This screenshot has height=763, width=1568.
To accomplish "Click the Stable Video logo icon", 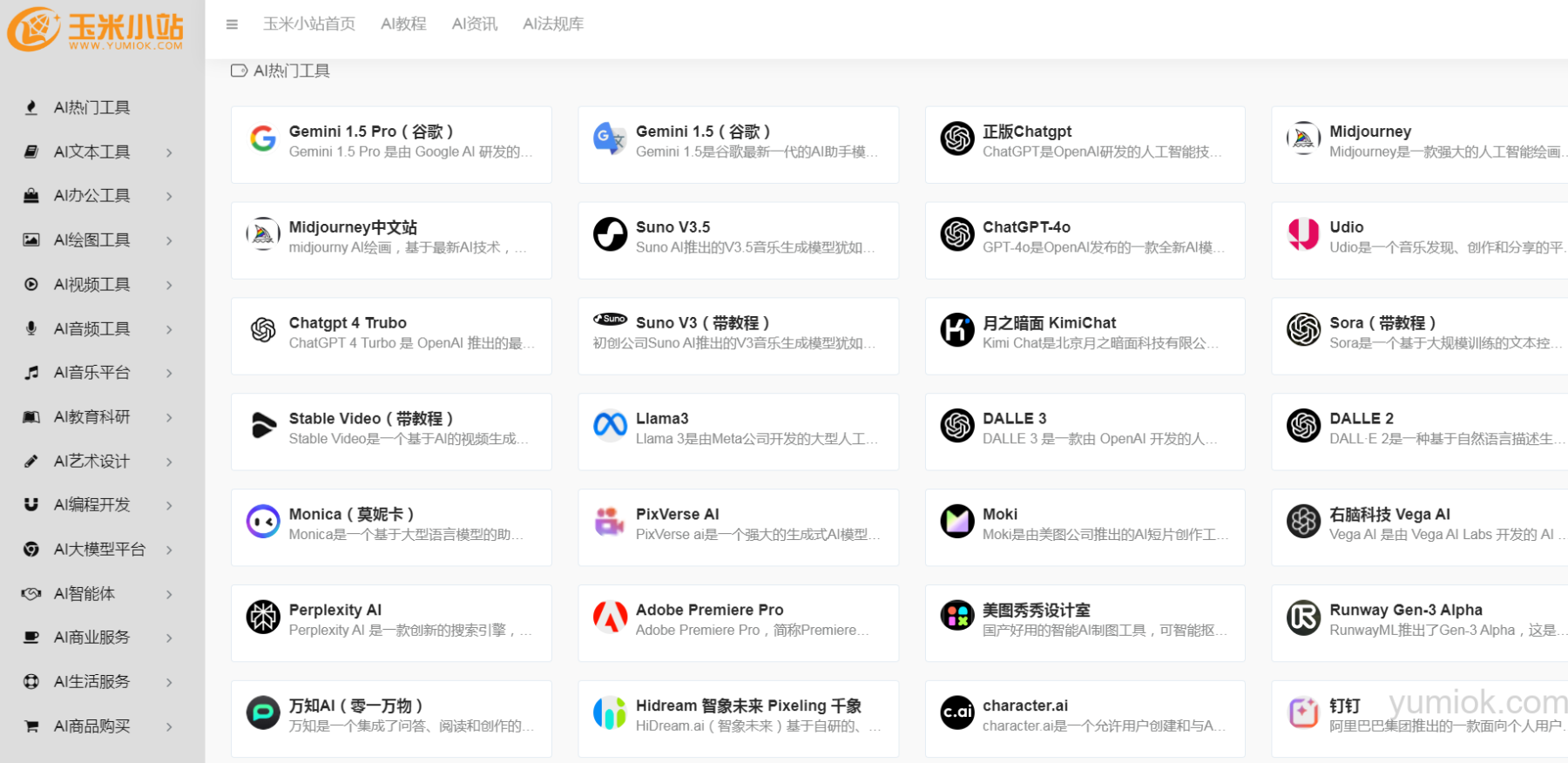I will pos(263,426).
